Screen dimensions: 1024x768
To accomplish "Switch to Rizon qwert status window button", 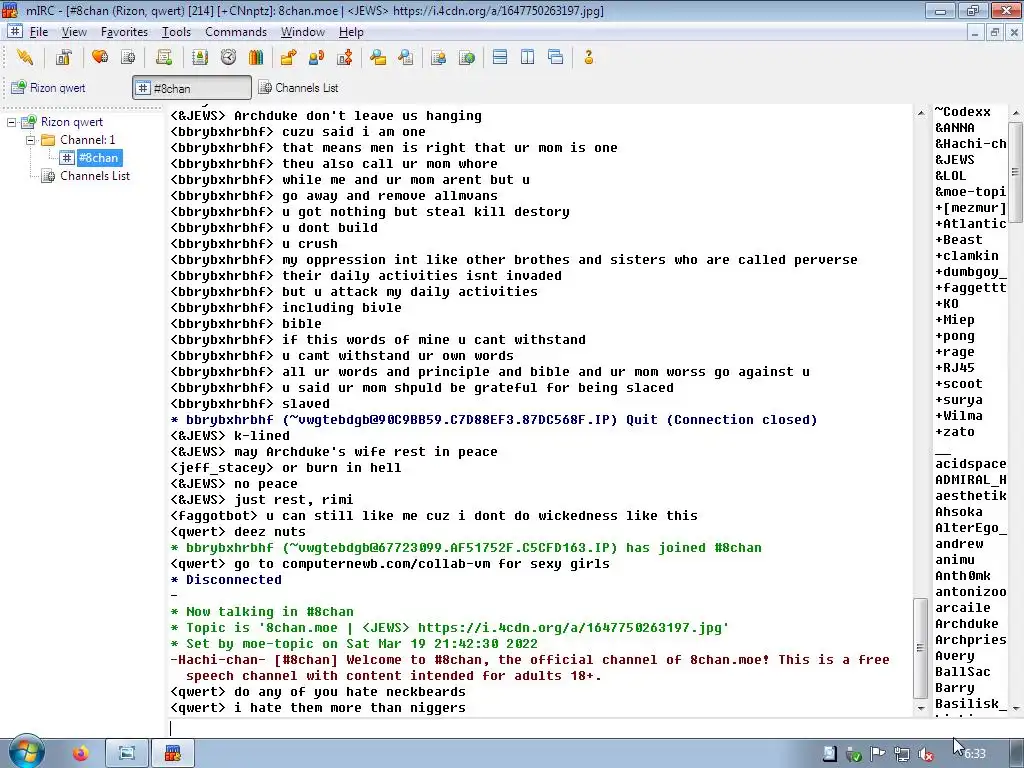I will coord(49,88).
